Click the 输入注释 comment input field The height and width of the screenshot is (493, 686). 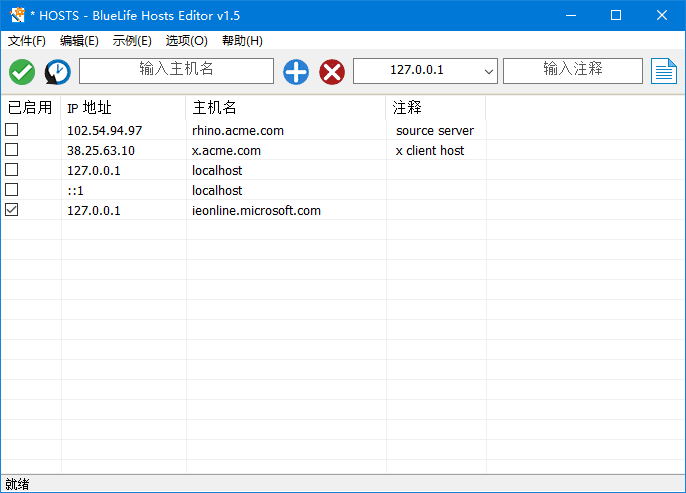click(x=573, y=70)
